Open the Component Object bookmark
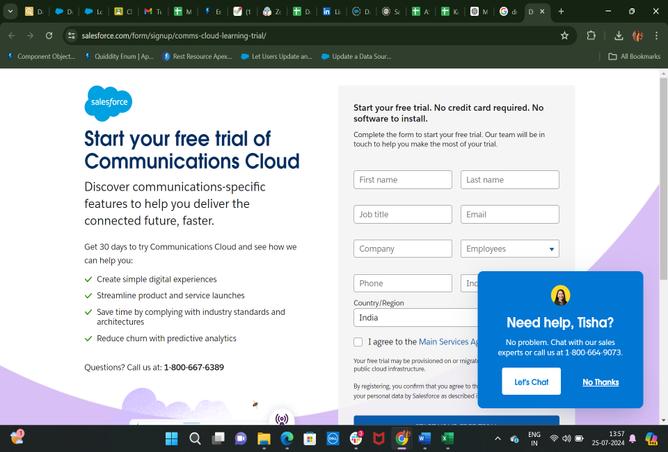 [x=41, y=56]
